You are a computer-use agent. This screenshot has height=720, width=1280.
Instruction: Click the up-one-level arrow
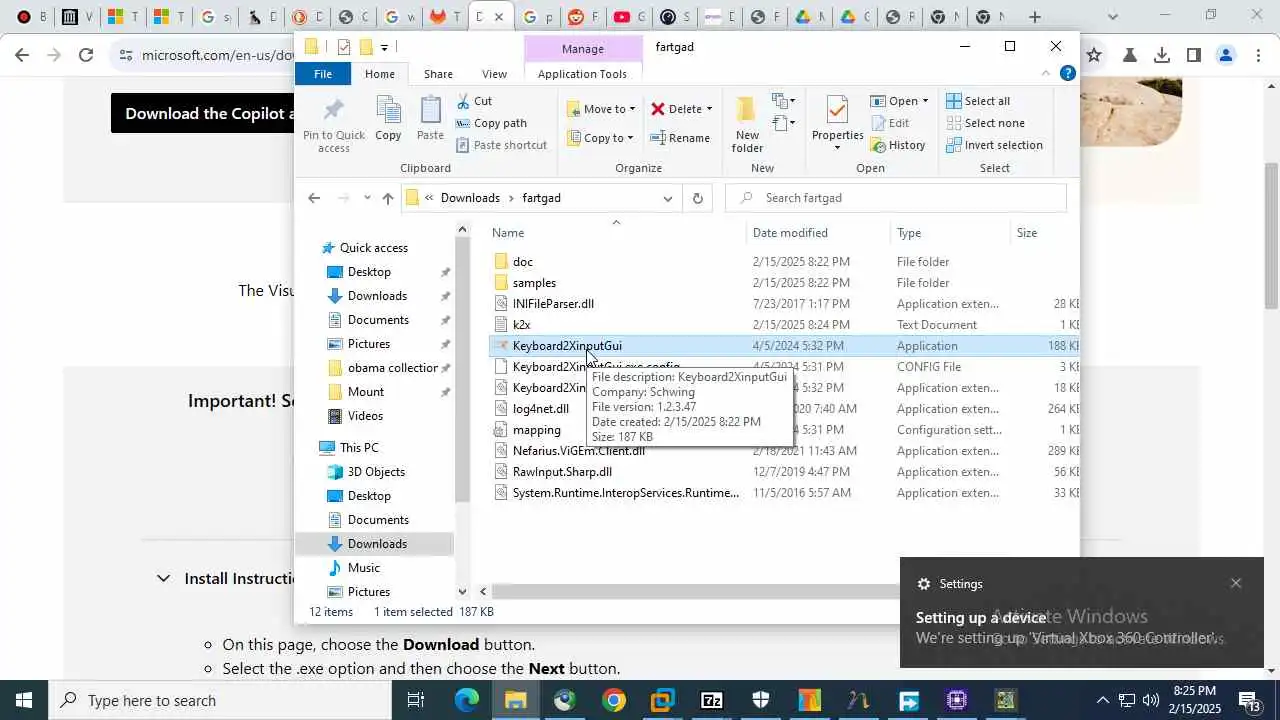(388, 198)
